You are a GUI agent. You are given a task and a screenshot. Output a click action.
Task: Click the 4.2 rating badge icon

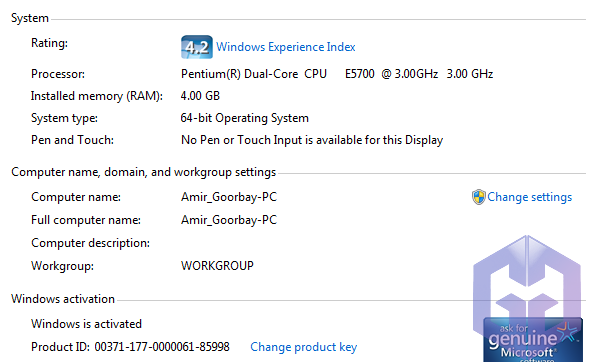click(x=197, y=47)
